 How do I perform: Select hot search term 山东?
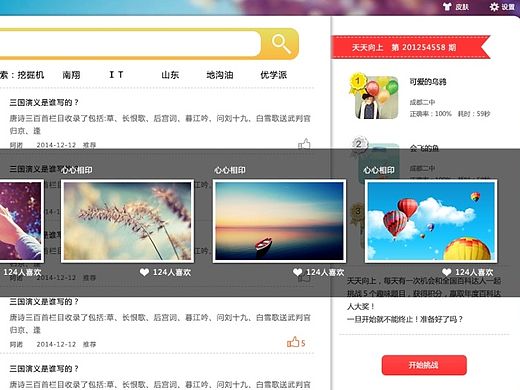pyautogui.click(x=170, y=75)
